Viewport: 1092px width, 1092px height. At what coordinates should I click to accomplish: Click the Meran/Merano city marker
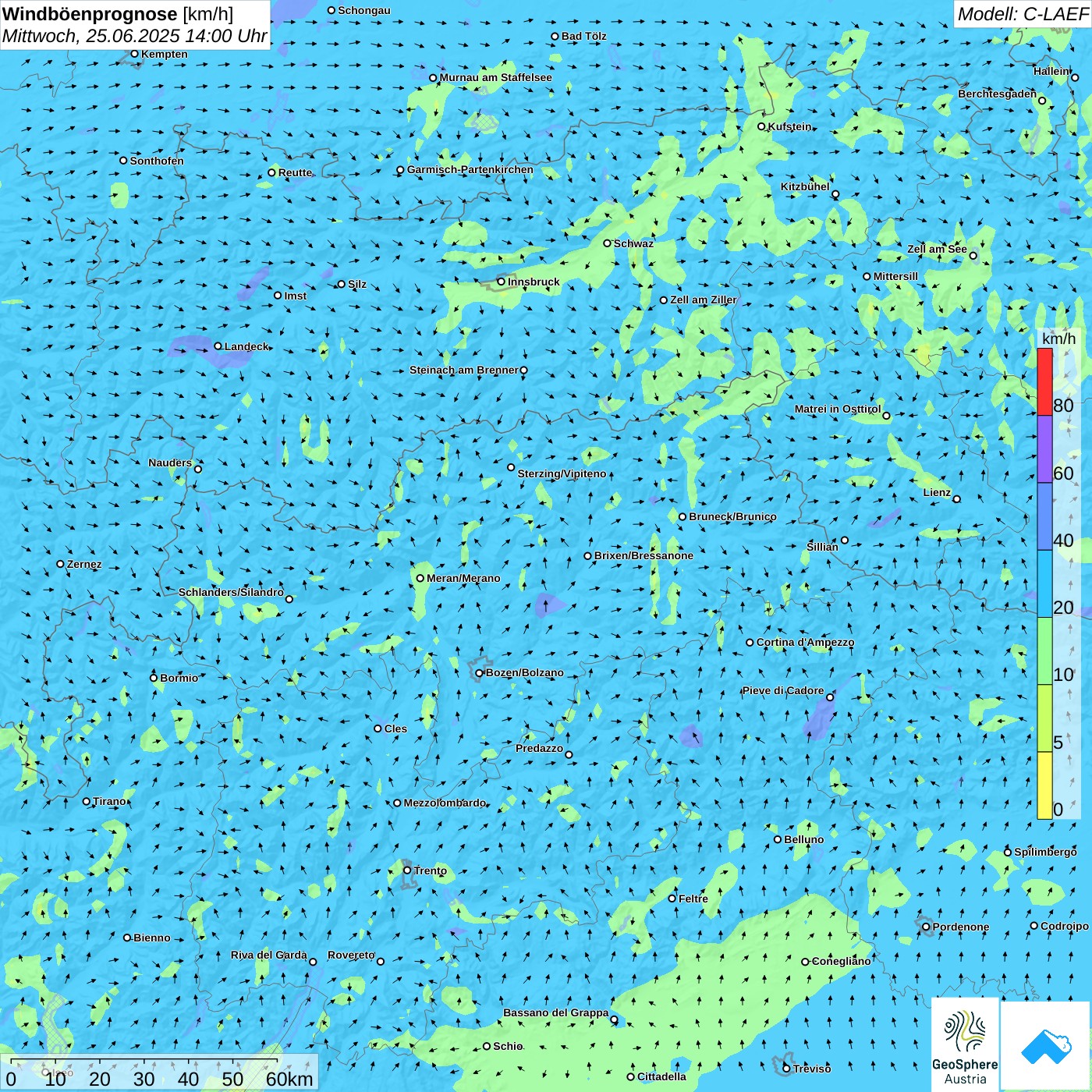pos(420,578)
